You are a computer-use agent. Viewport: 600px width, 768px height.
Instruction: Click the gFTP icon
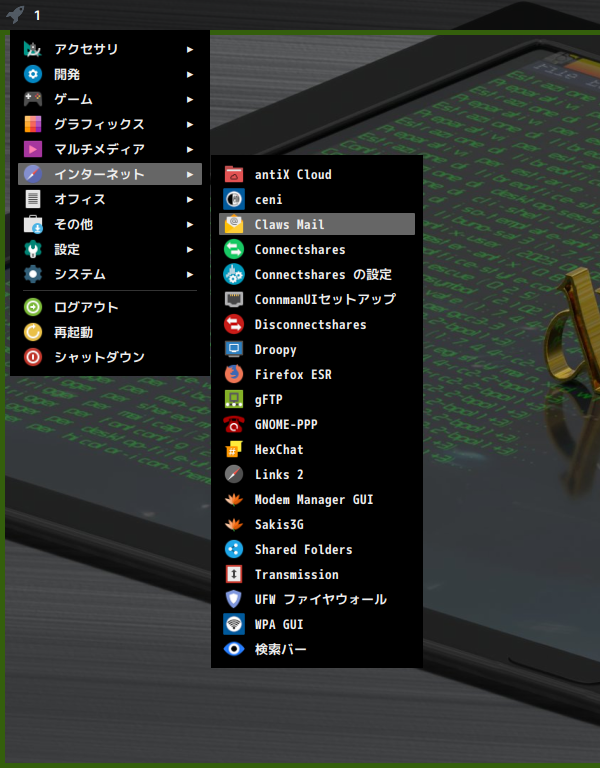[234, 399]
